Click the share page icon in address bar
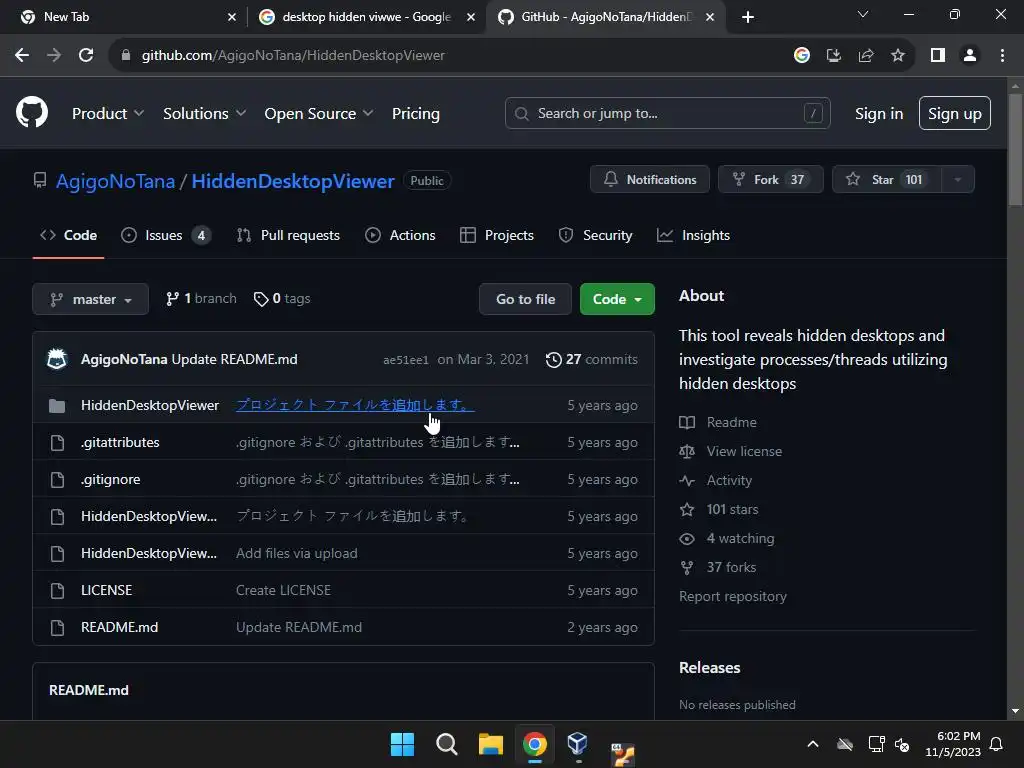This screenshot has width=1024, height=768. tap(866, 56)
